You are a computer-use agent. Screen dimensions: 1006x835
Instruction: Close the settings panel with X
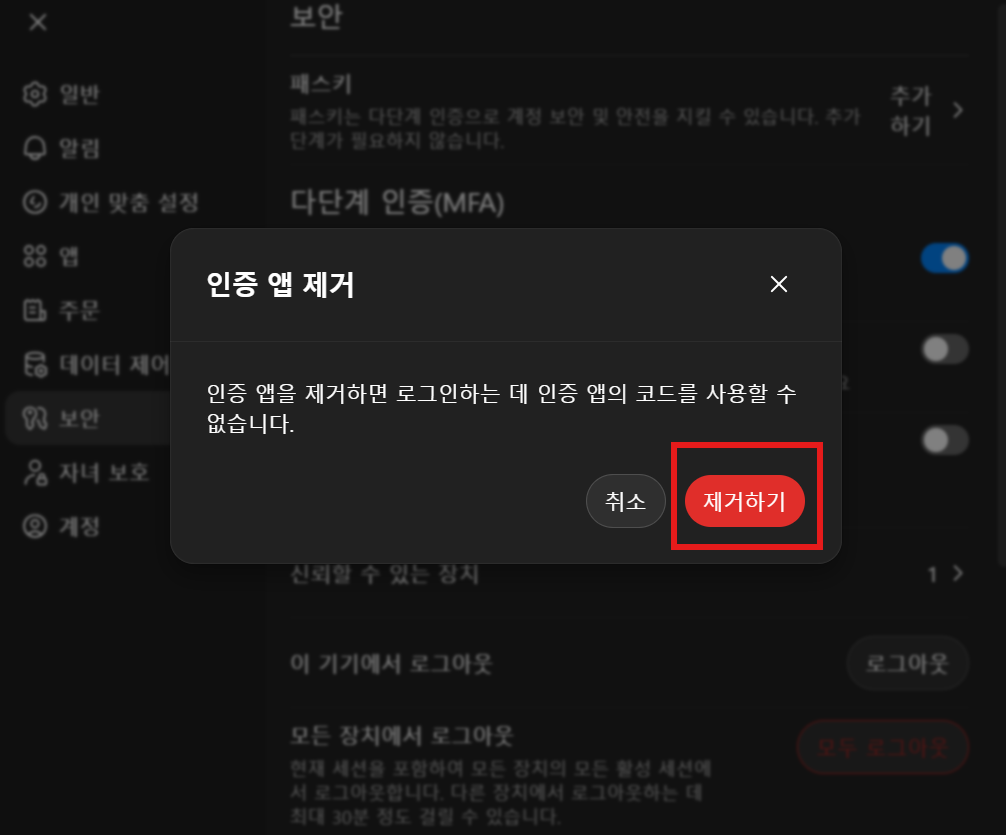click(38, 22)
